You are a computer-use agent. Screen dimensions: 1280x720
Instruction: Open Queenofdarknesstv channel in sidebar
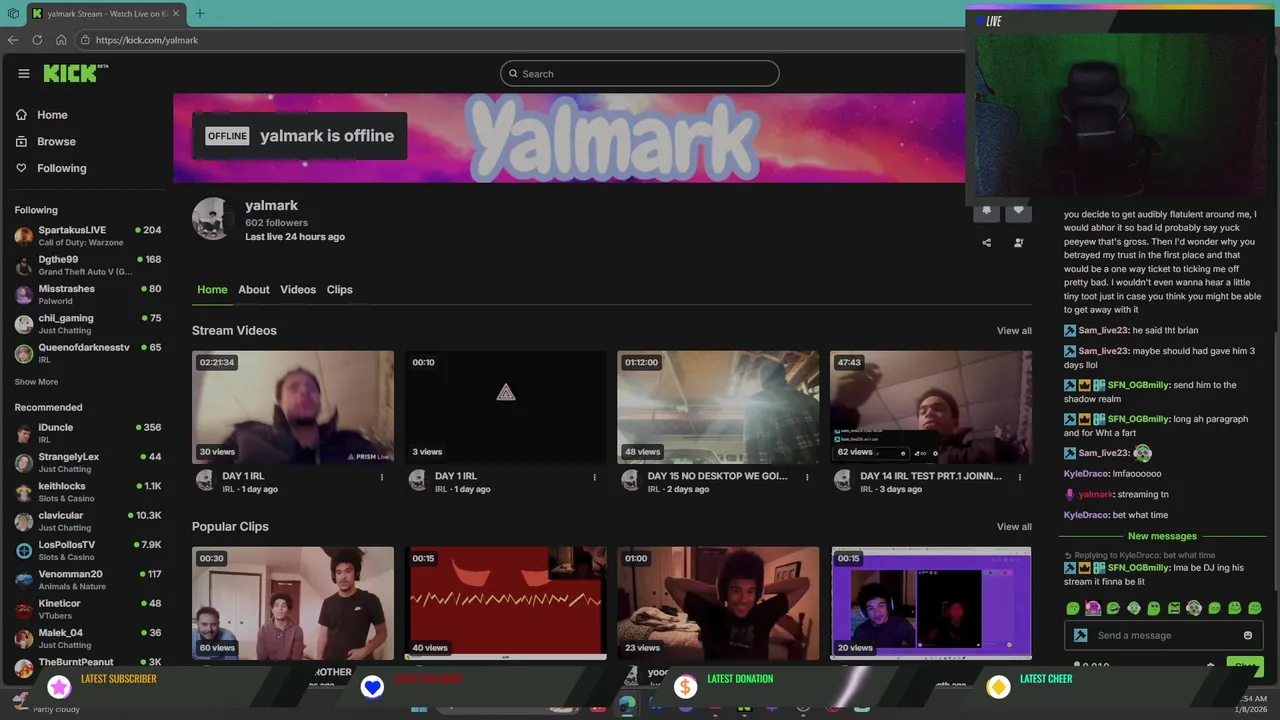88,353
